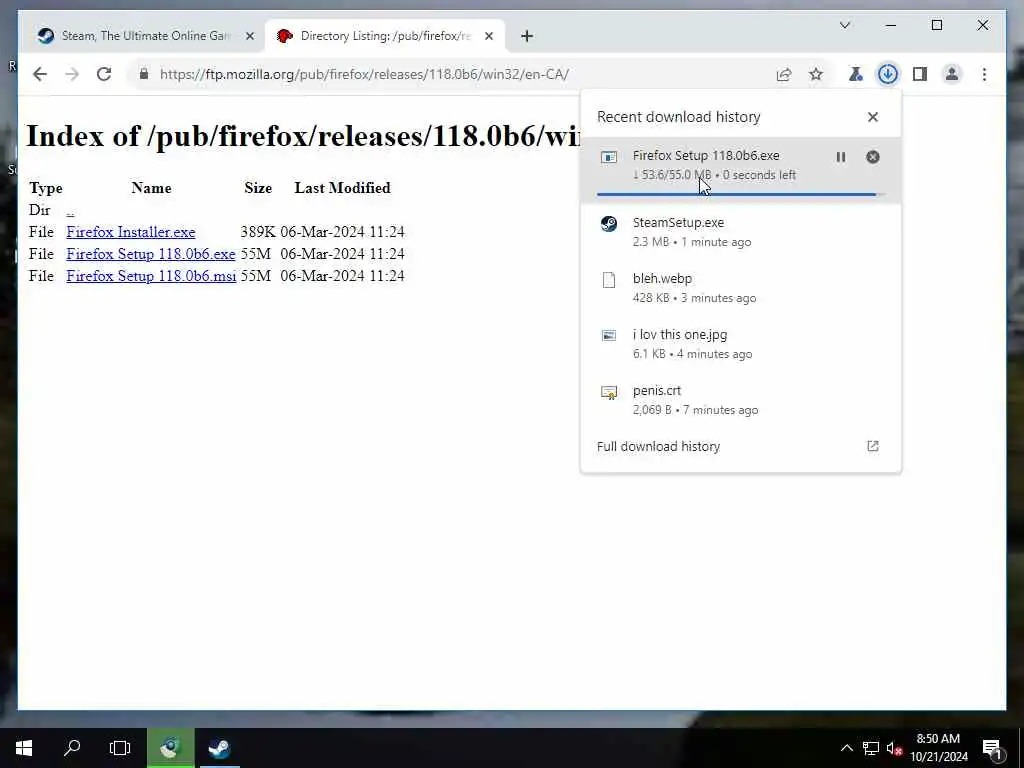Open the profile avatar menu

tap(952, 74)
